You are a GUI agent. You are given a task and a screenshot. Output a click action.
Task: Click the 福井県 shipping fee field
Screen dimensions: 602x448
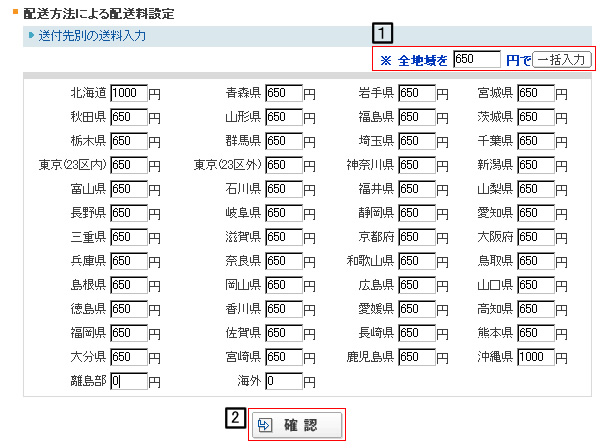417,189
